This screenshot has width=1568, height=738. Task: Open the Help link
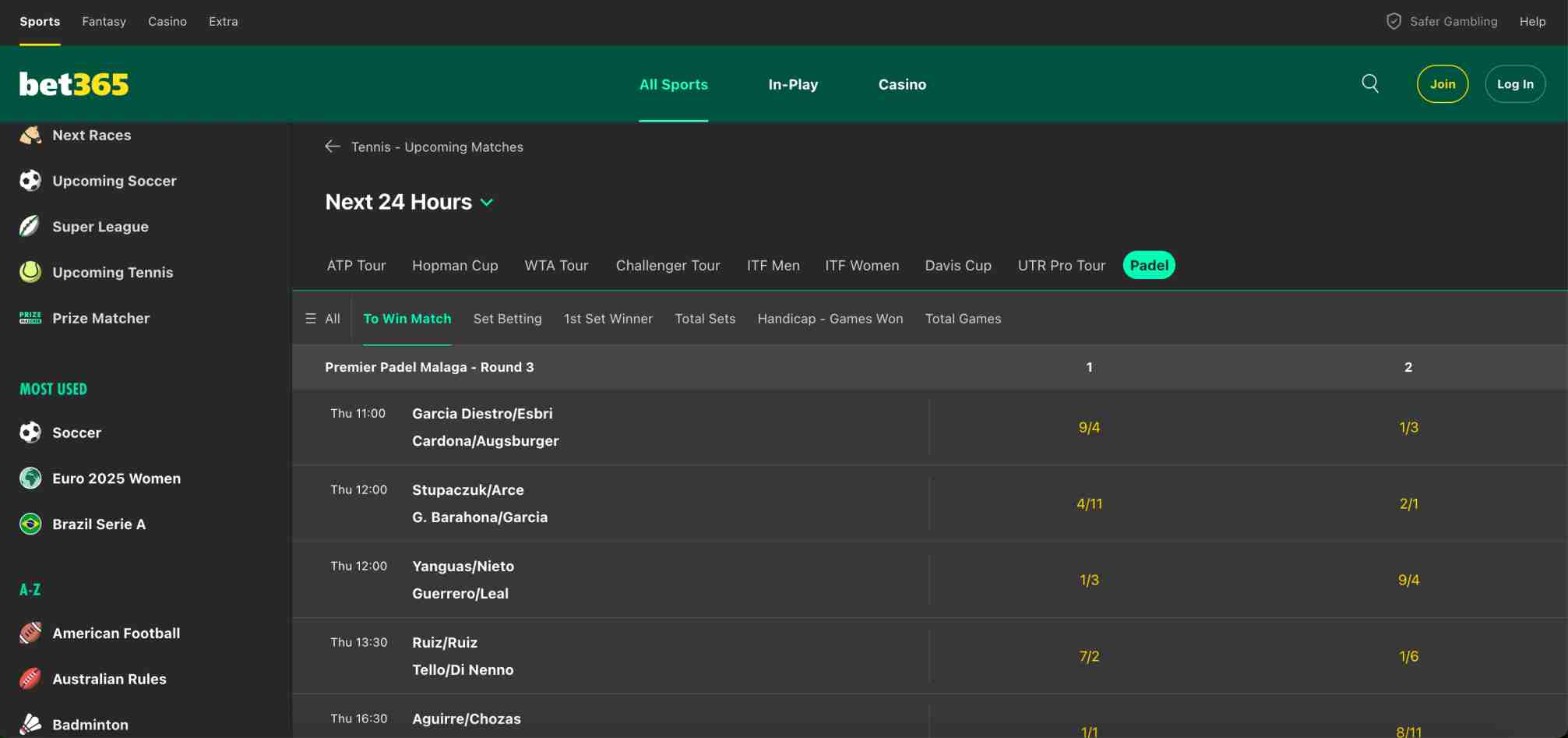pyautogui.click(x=1532, y=21)
